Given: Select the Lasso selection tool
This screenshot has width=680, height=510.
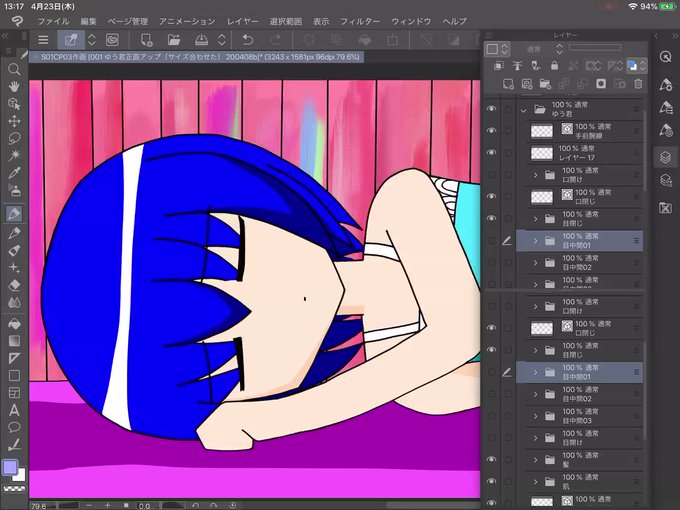Looking at the screenshot, I should pyautogui.click(x=14, y=138).
